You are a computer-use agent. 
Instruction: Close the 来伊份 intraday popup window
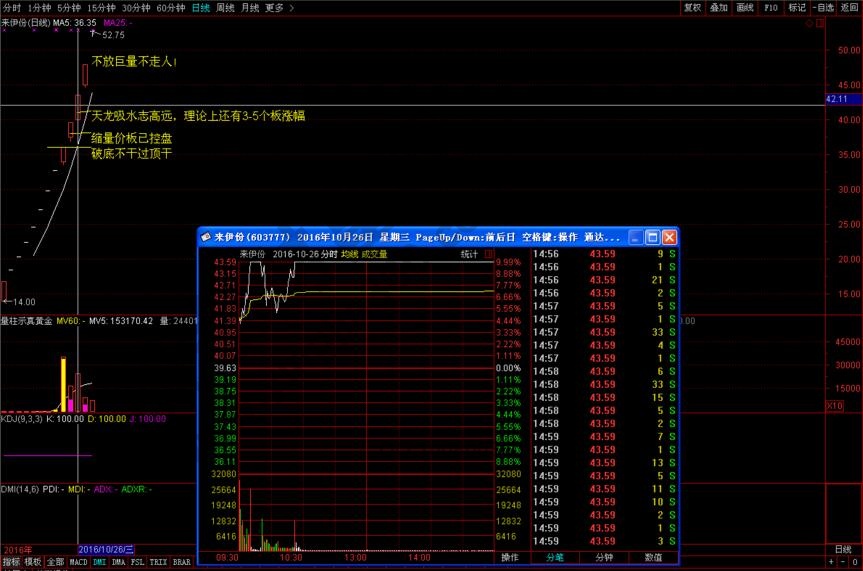click(669, 237)
